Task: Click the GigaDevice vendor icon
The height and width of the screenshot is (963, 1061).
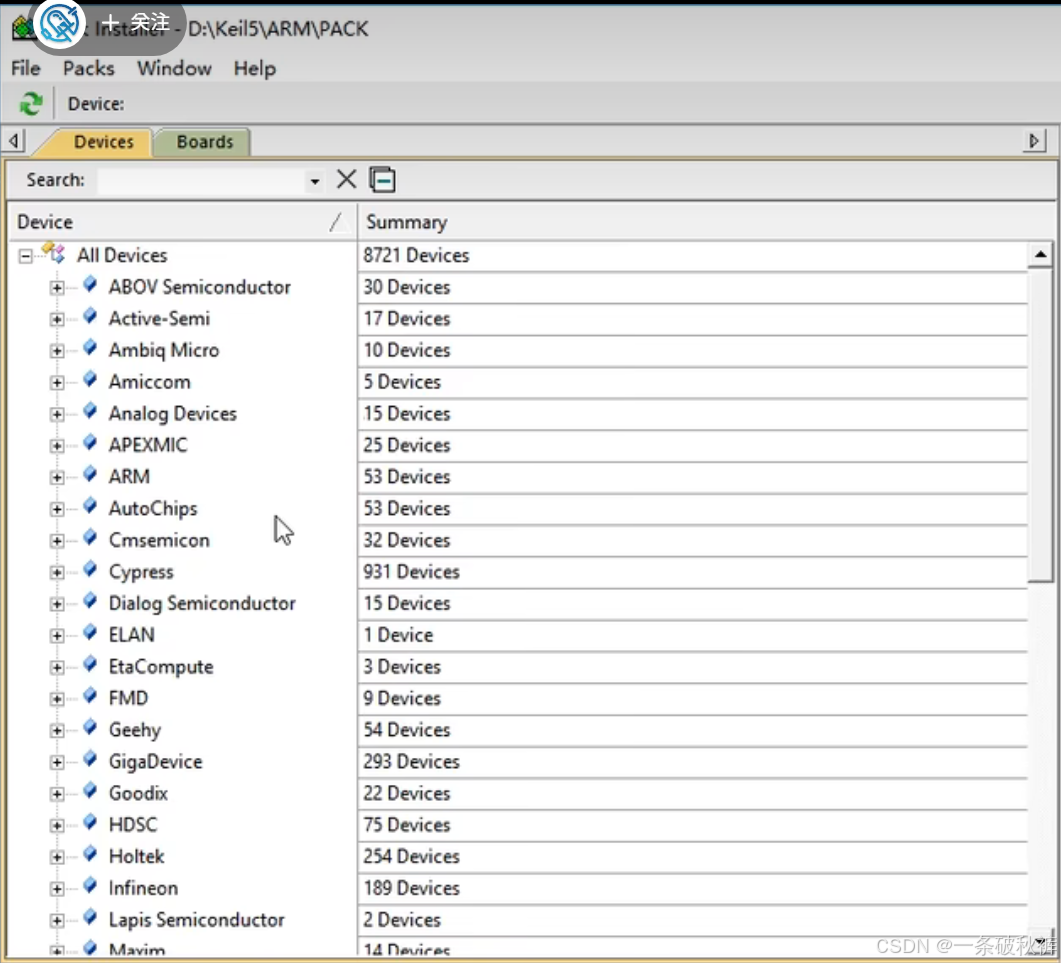Action: pos(90,760)
